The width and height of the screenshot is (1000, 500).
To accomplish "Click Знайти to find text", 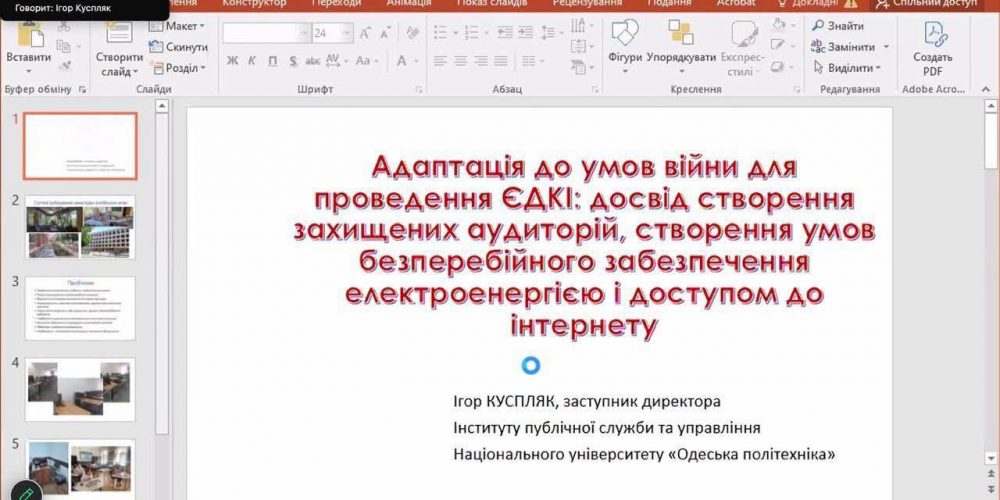I will tap(838, 26).
